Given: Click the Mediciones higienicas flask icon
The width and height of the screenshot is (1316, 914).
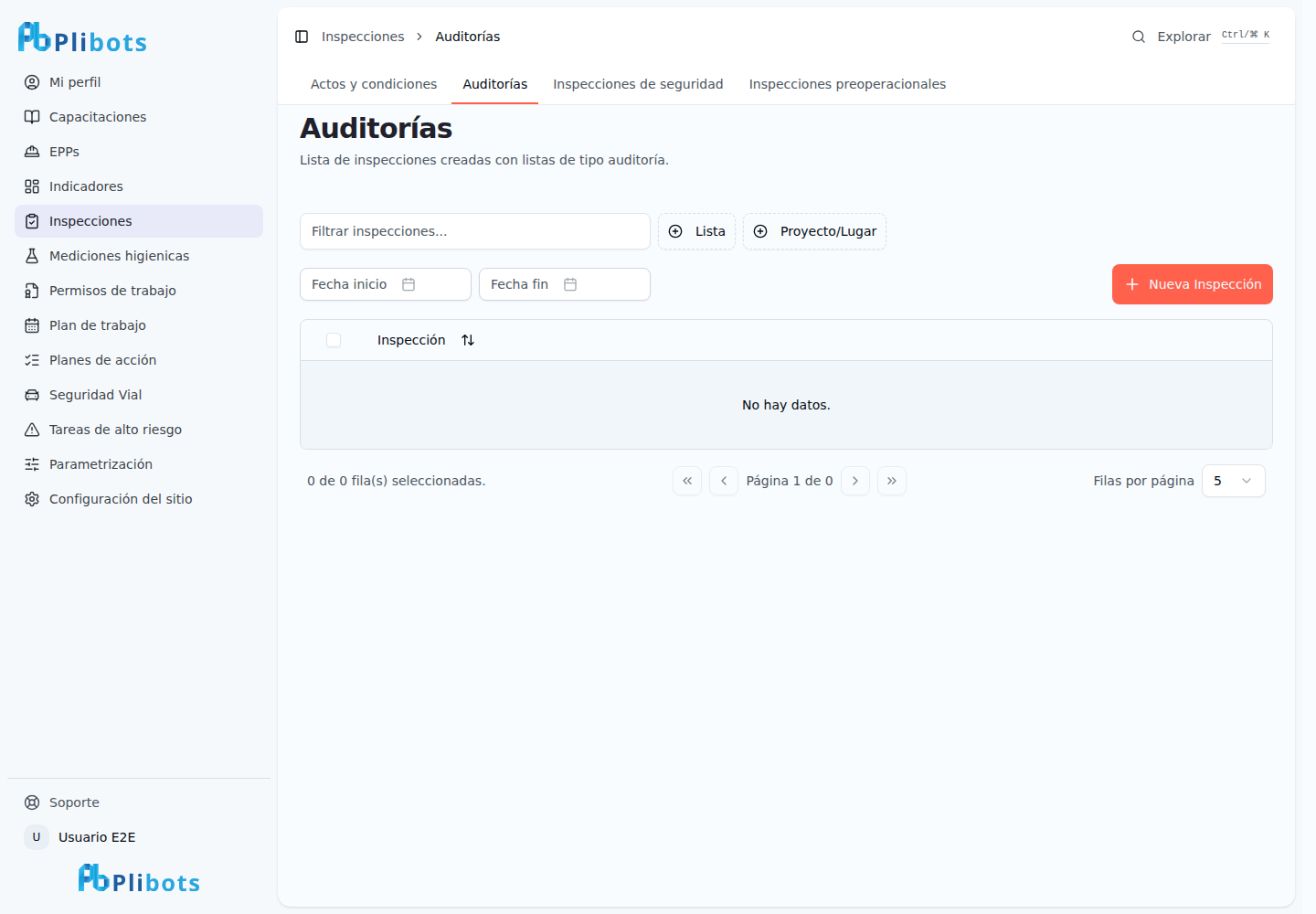Looking at the screenshot, I should [x=32, y=256].
